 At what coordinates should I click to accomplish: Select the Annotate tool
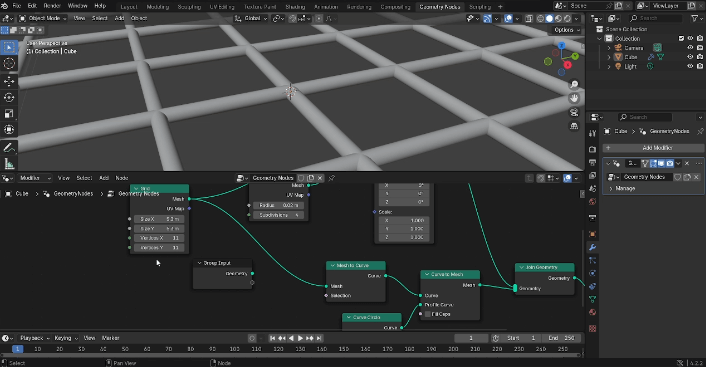point(9,147)
